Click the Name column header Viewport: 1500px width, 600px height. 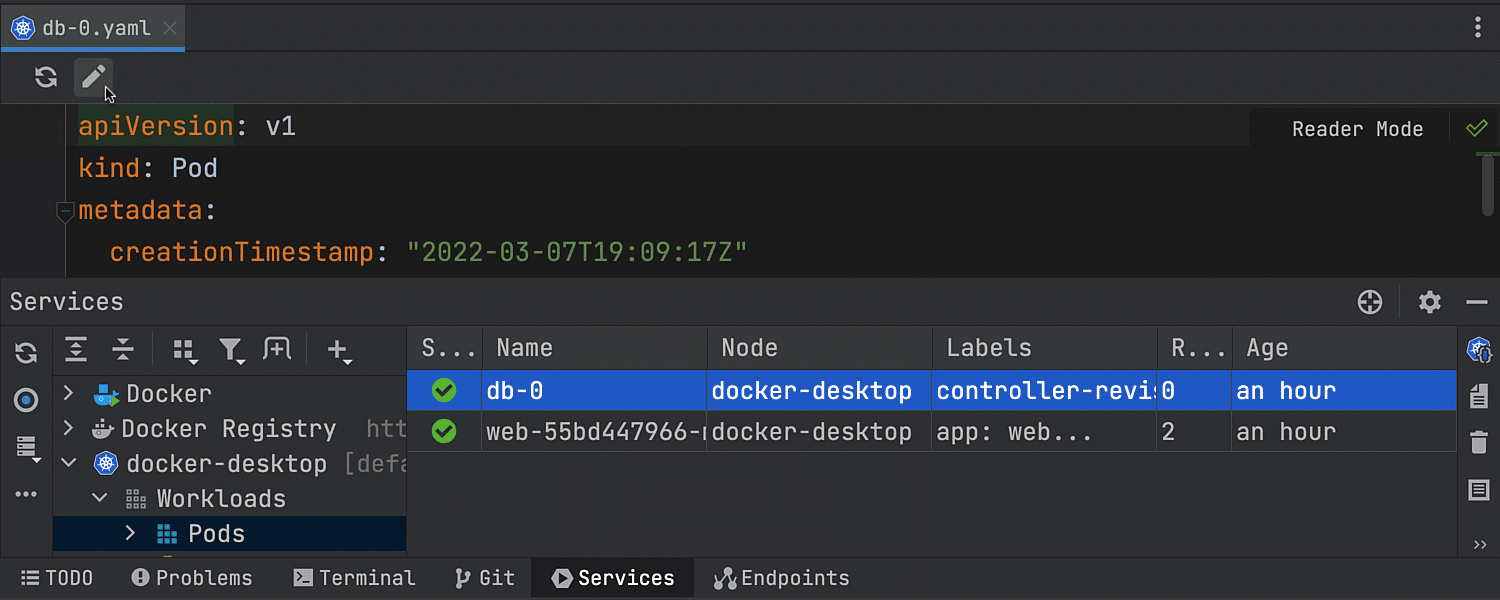click(x=594, y=348)
